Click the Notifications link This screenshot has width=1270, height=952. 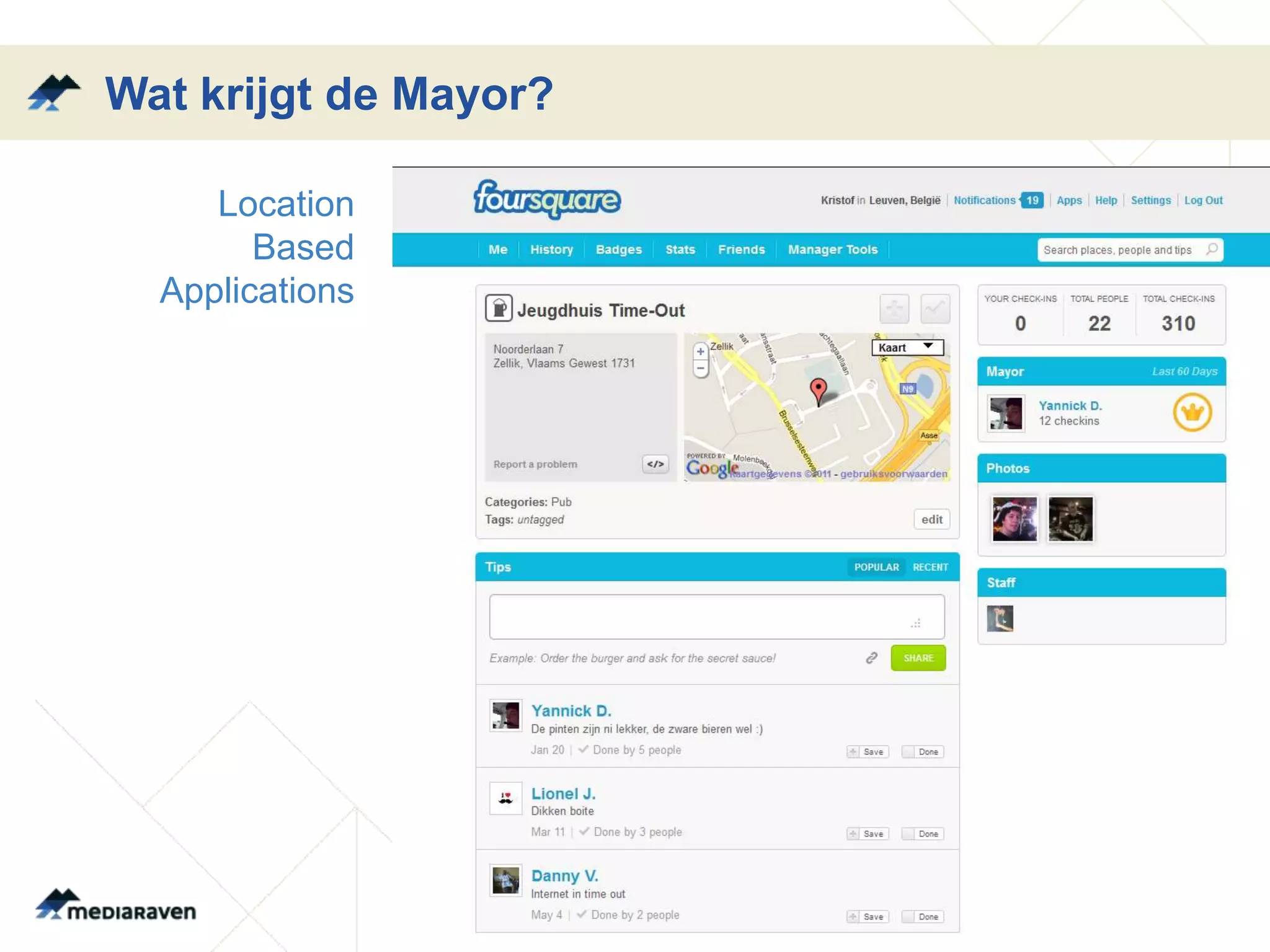985,200
